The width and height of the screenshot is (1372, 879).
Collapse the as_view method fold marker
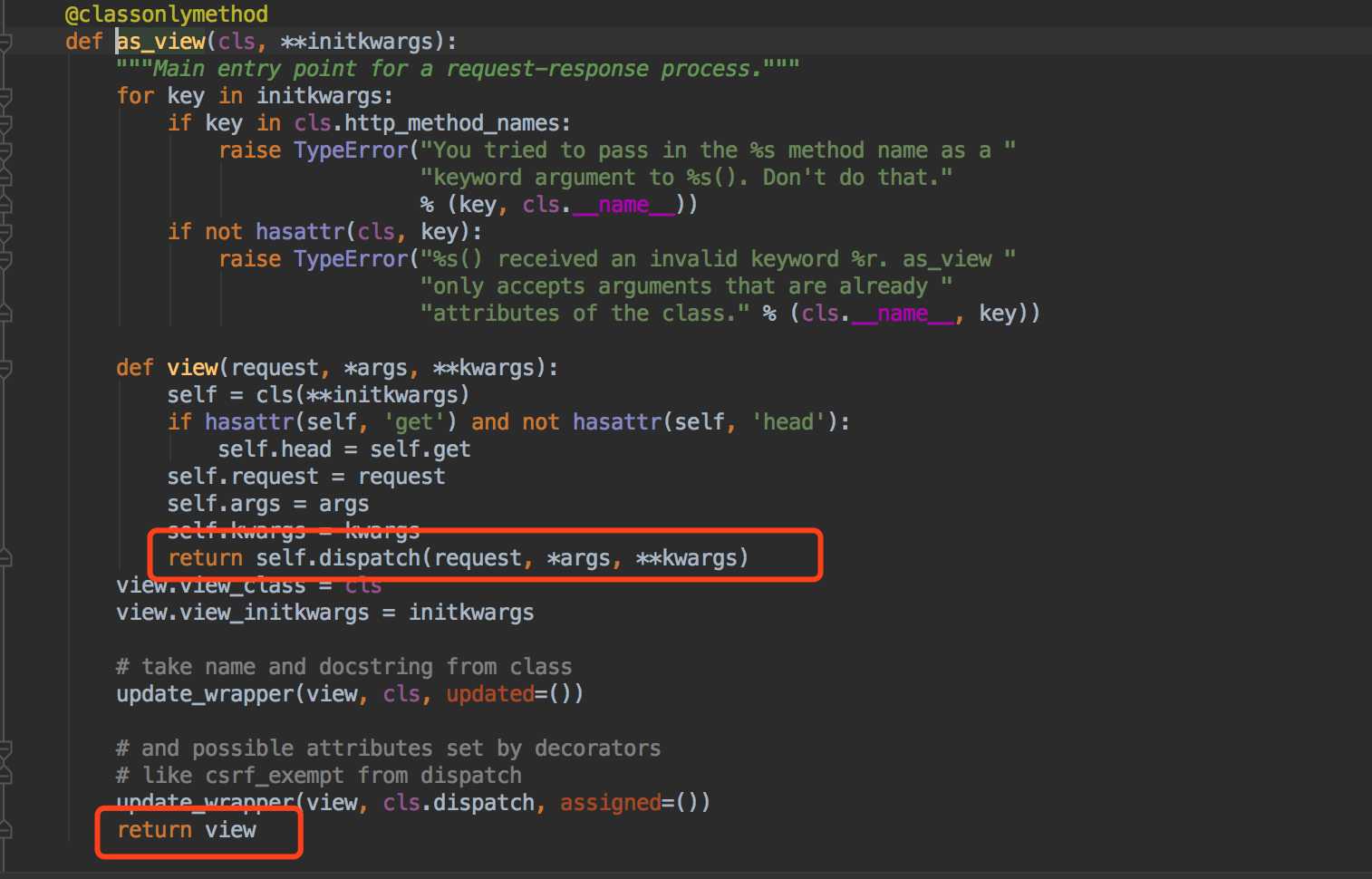coord(5,42)
